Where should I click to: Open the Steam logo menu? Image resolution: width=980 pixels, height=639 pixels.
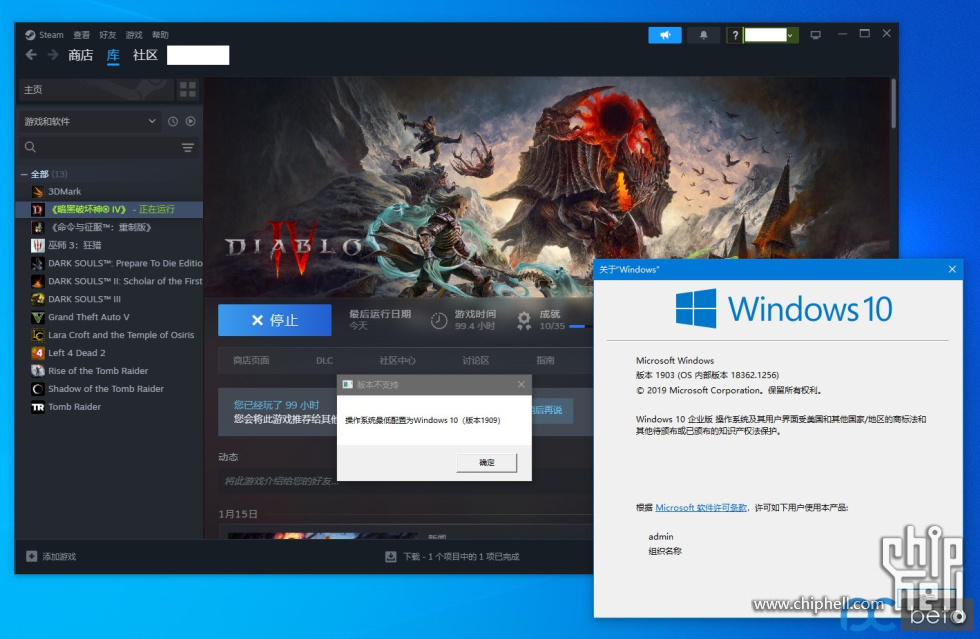point(44,35)
